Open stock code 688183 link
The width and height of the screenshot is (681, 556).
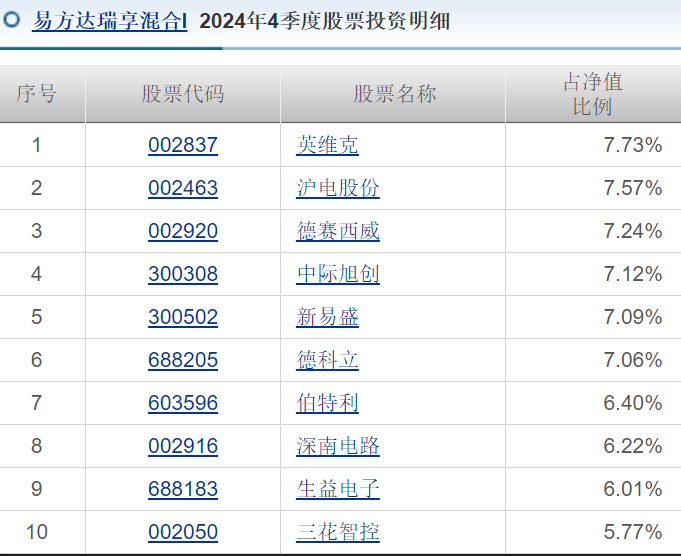coord(183,489)
